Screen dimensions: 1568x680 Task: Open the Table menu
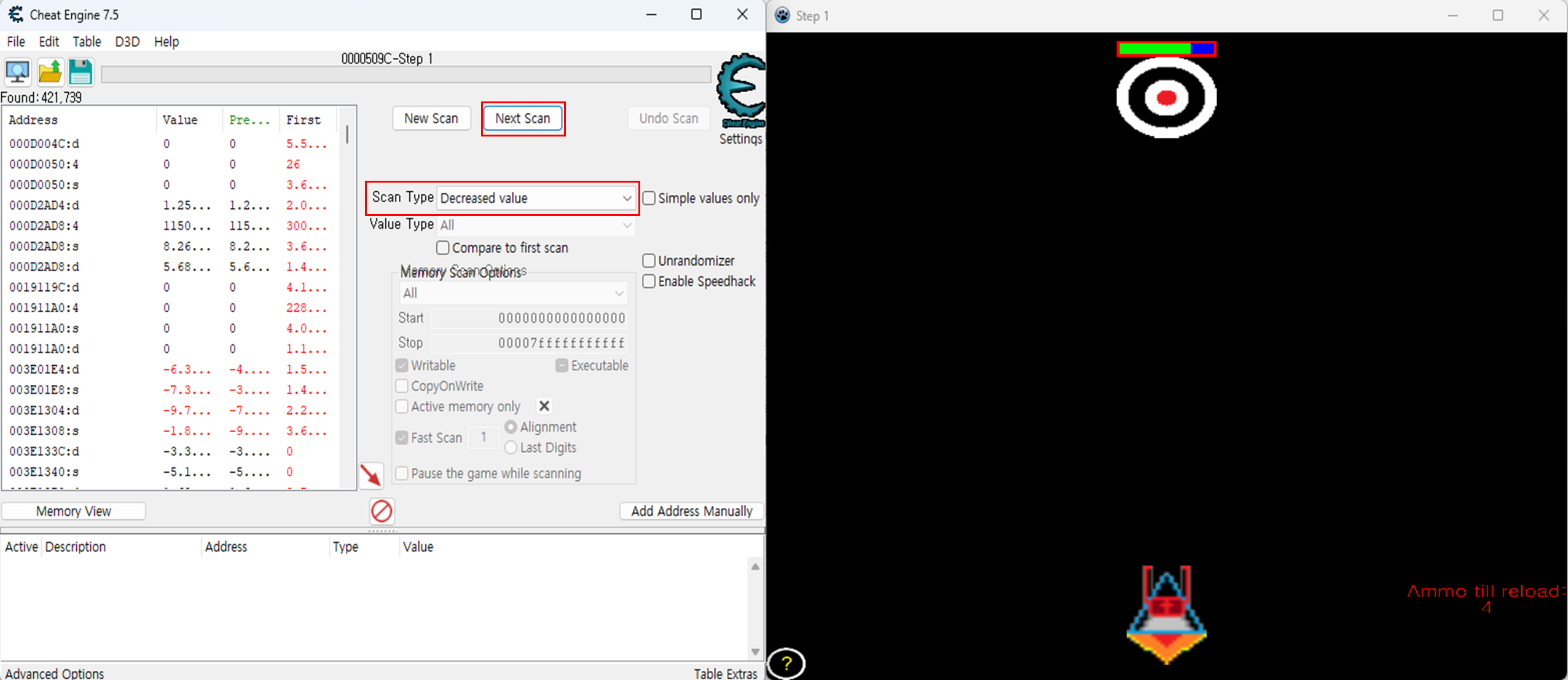(86, 41)
